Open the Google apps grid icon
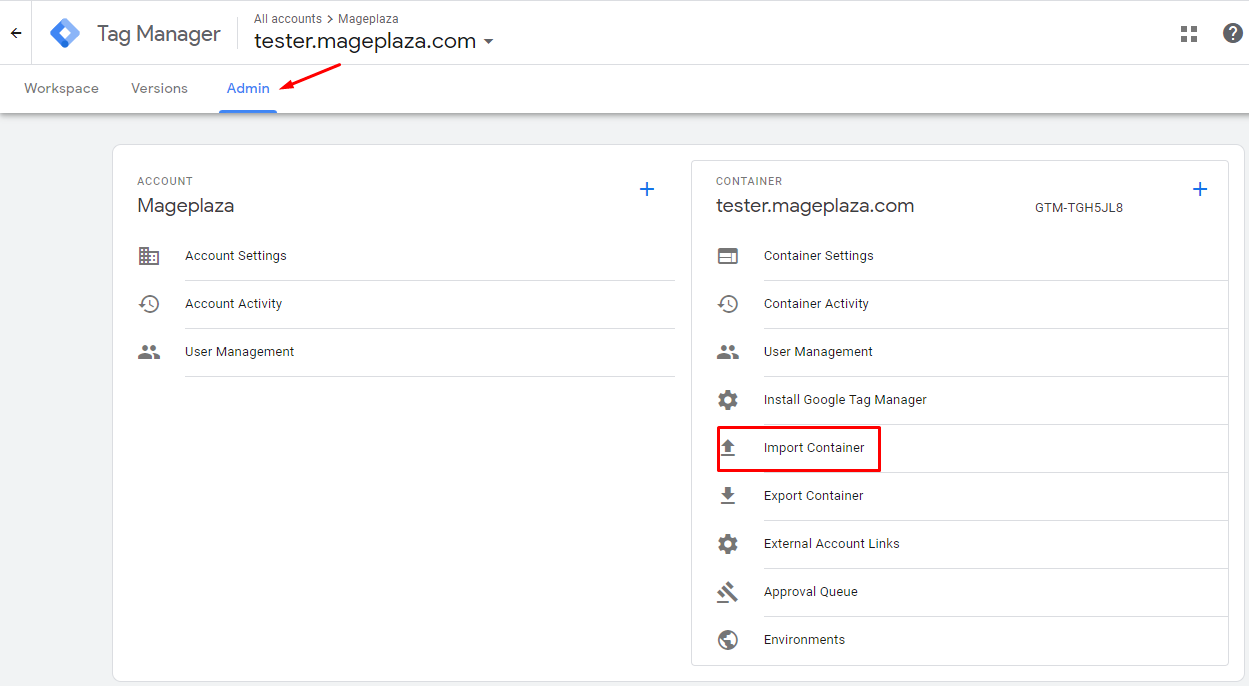 click(x=1189, y=33)
